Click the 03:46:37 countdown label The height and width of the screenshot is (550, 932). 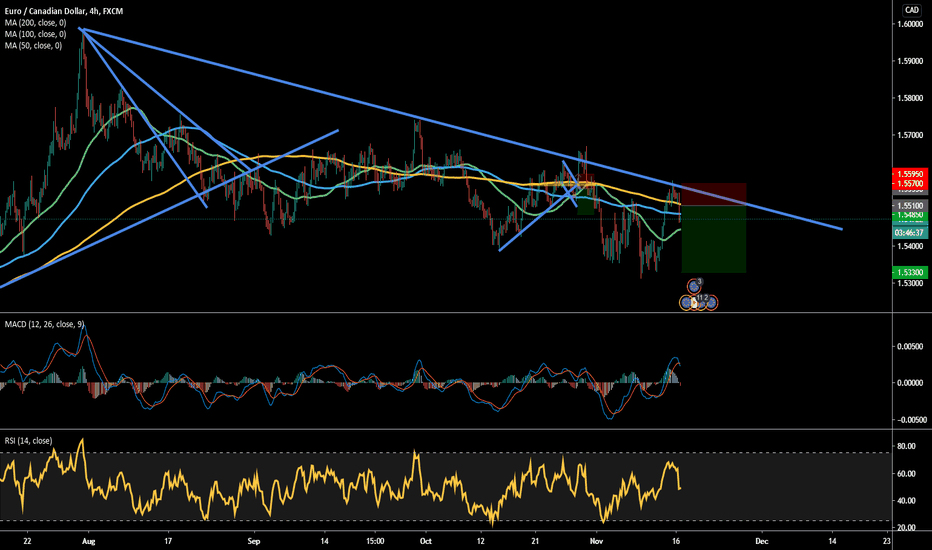(910, 232)
